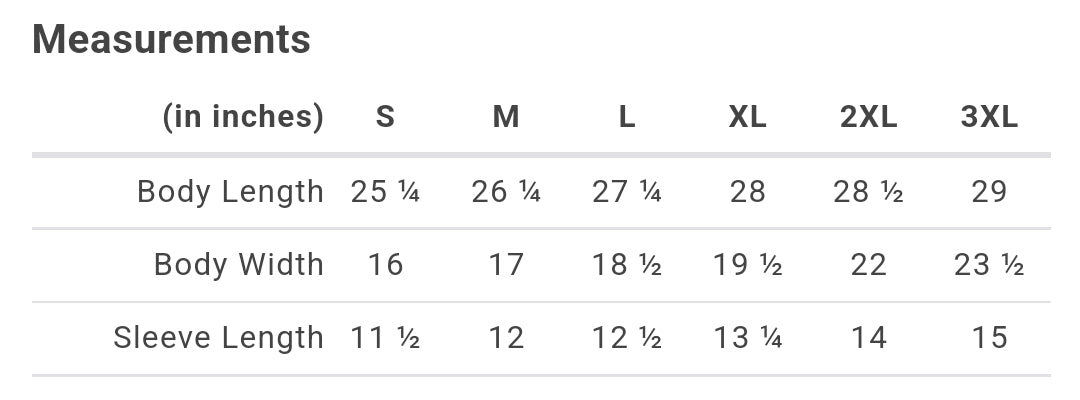Viewport: 1080px width, 400px height.
Task: Click the "(in inches)" unit label
Action: click(243, 117)
